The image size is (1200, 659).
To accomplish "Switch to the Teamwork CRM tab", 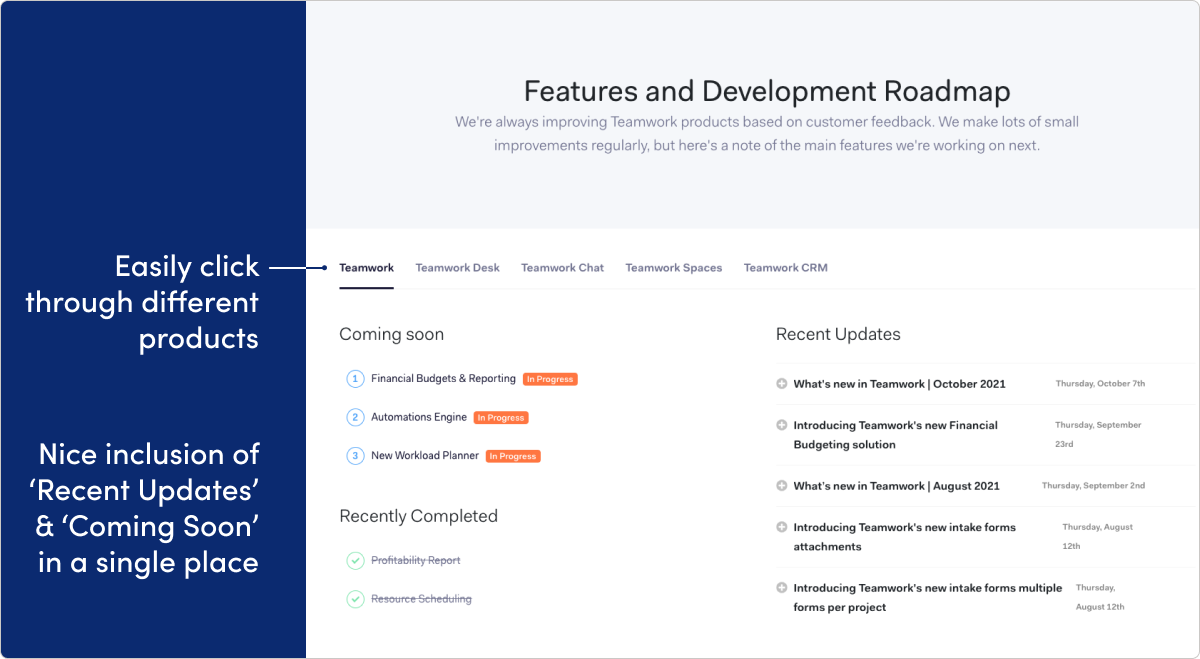I will pos(785,267).
